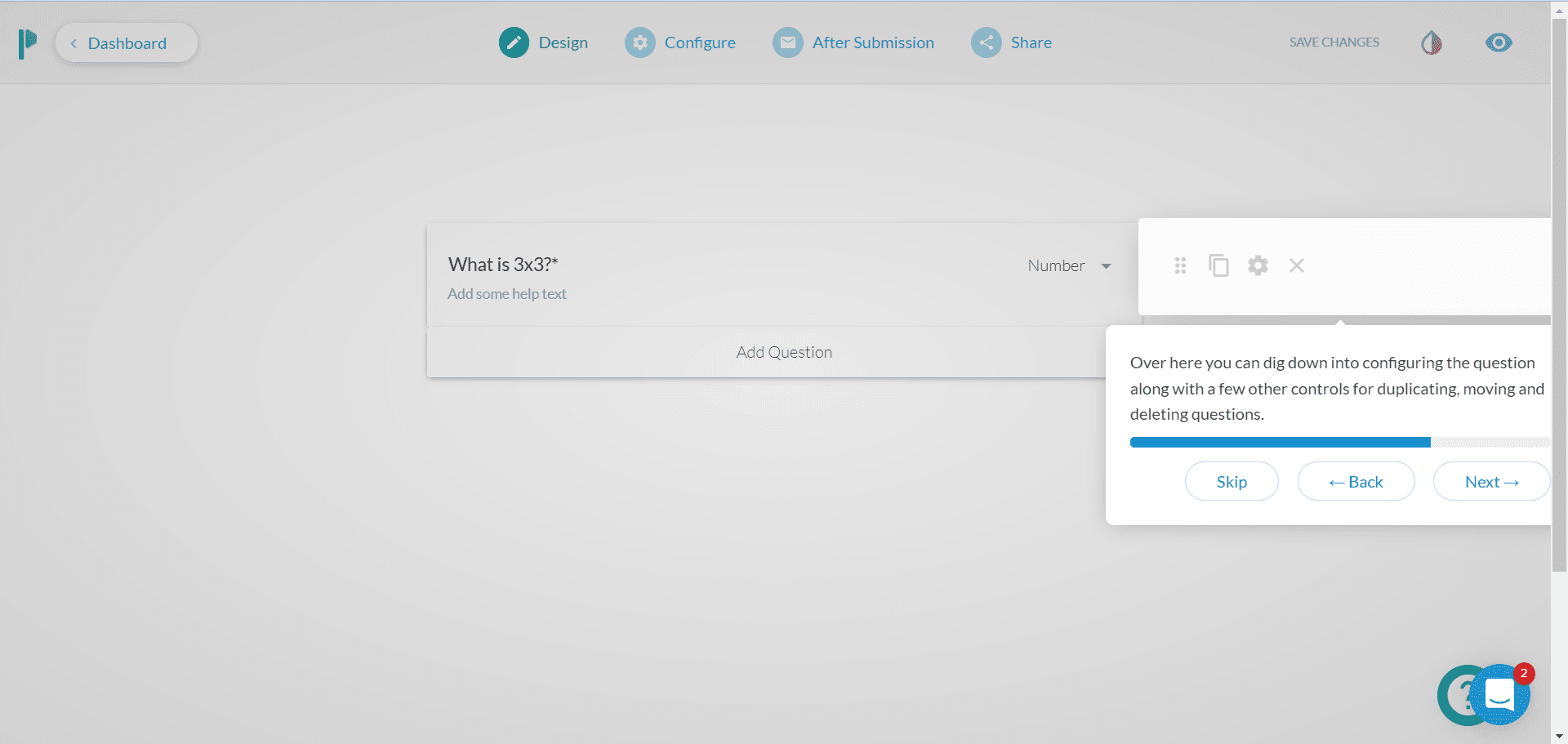Open the After Submission tab
The height and width of the screenshot is (744, 1568).
[853, 42]
